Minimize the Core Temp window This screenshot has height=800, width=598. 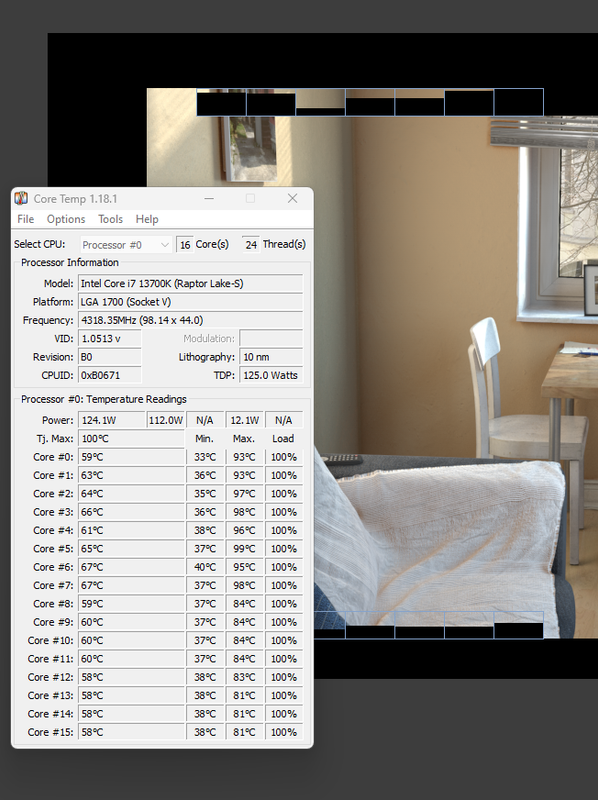(209, 198)
